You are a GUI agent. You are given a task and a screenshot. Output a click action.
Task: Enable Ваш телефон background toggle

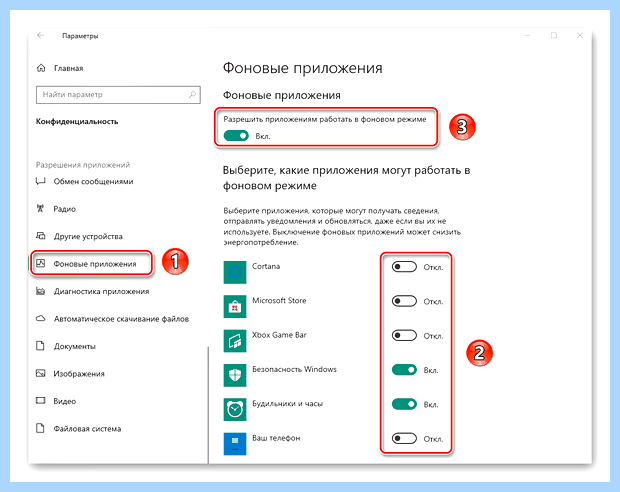(404, 439)
